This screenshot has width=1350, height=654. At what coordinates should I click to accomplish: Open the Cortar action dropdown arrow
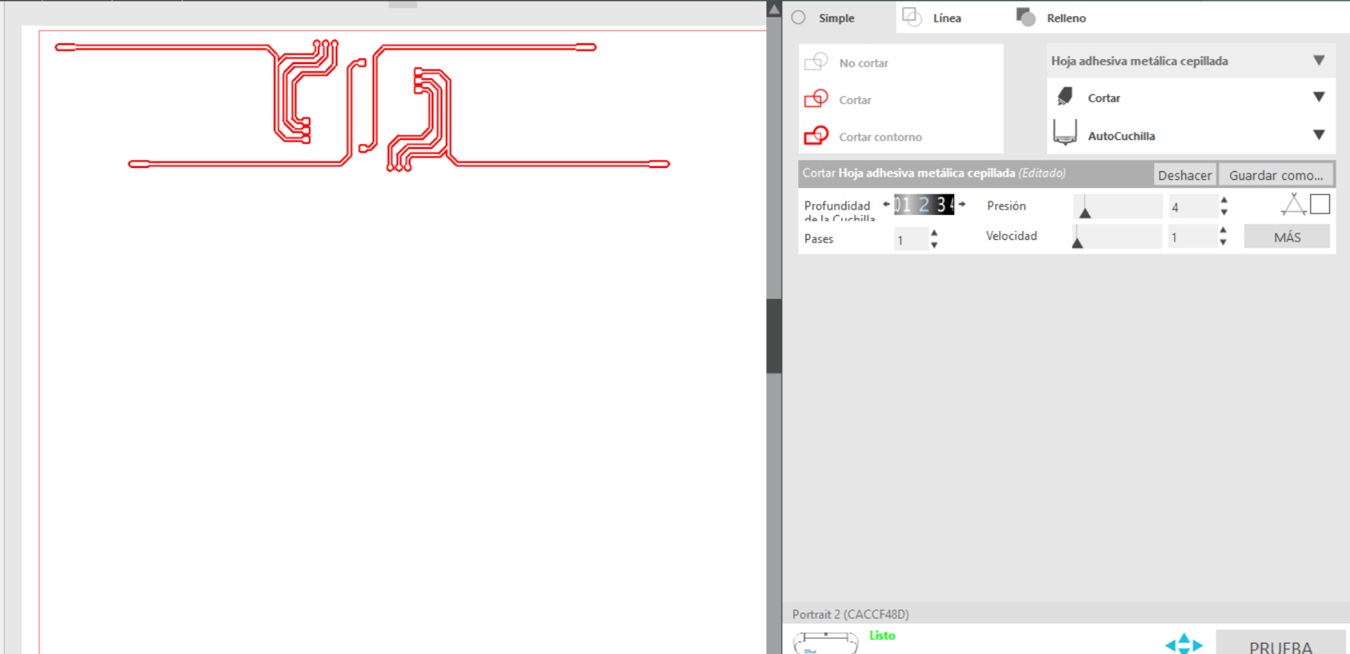(x=1319, y=97)
